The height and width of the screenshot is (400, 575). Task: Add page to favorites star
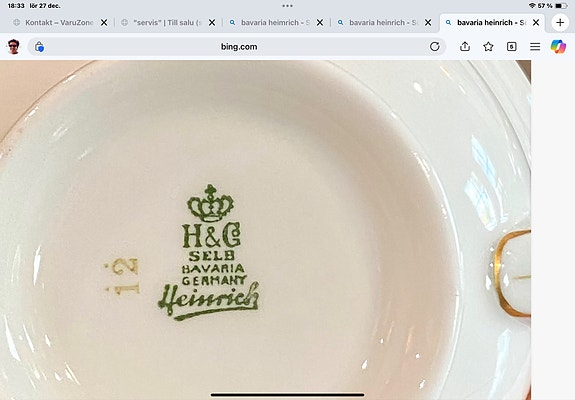(488, 47)
